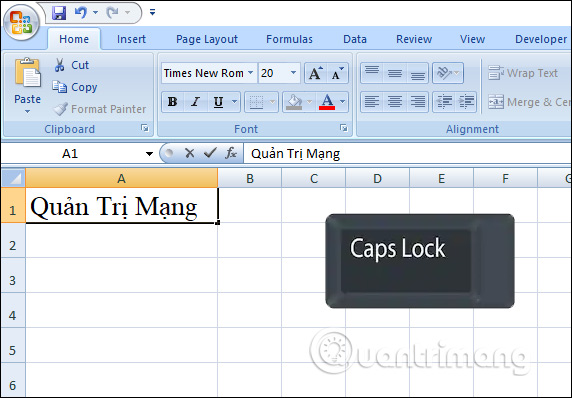Open the Insert Function fx dialog
The width and height of the screenshot is (572, 398).
[231, 153]
